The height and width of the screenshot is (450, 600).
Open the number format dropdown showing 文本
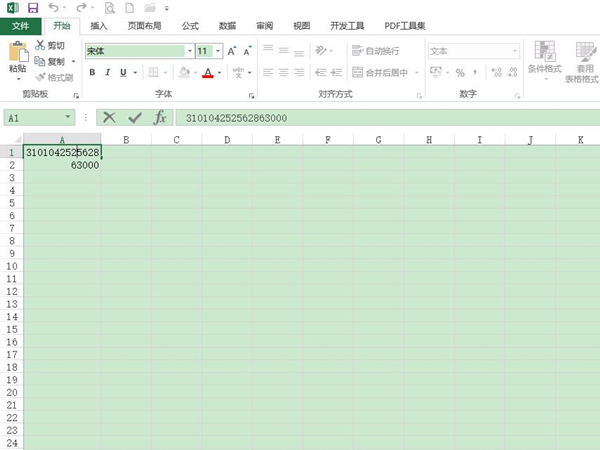tap(515, 50)
